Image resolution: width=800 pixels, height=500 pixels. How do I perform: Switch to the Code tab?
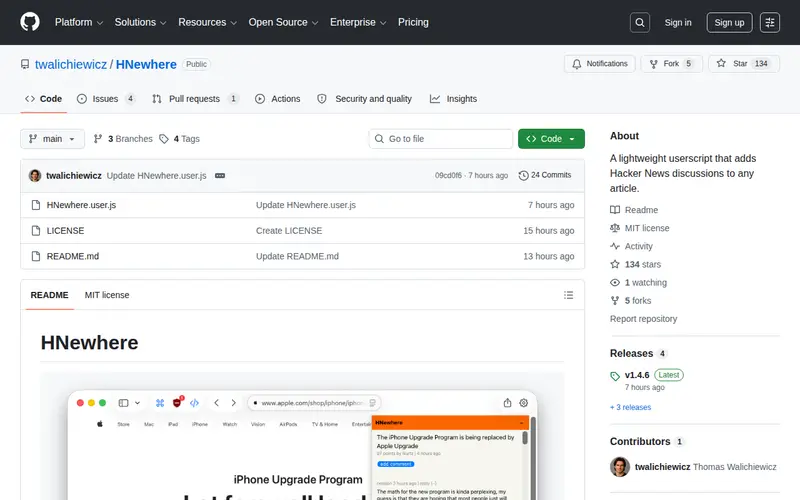44,99
